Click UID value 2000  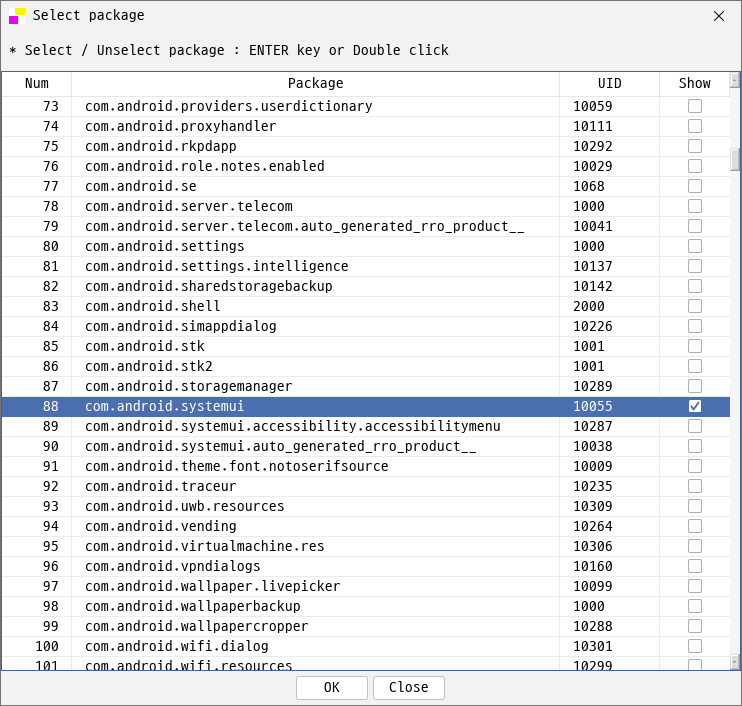[x=589, y=307]
